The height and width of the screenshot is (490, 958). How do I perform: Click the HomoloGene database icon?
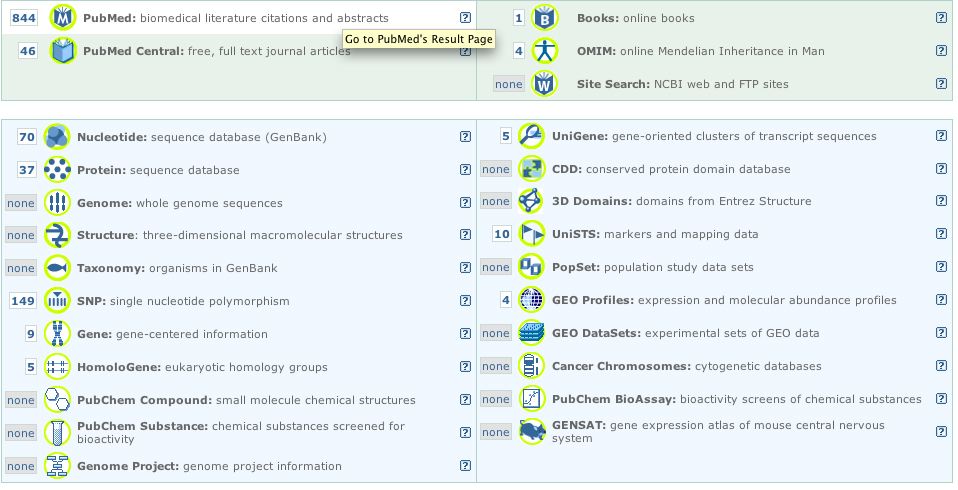[x=57, y=367]
